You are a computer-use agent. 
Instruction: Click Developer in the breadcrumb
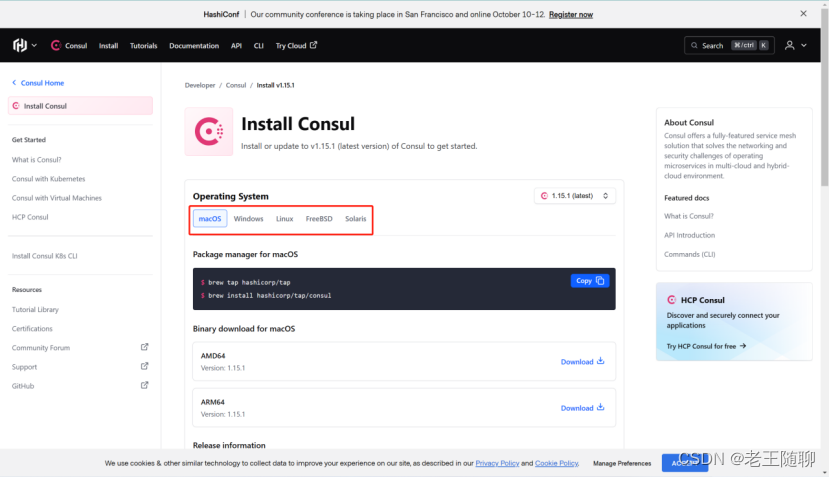click(x=200, y=85)
